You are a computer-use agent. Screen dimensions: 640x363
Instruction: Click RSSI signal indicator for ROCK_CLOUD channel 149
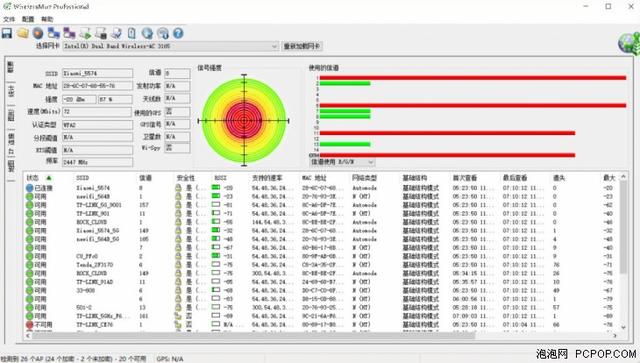(x=216, y=273)
